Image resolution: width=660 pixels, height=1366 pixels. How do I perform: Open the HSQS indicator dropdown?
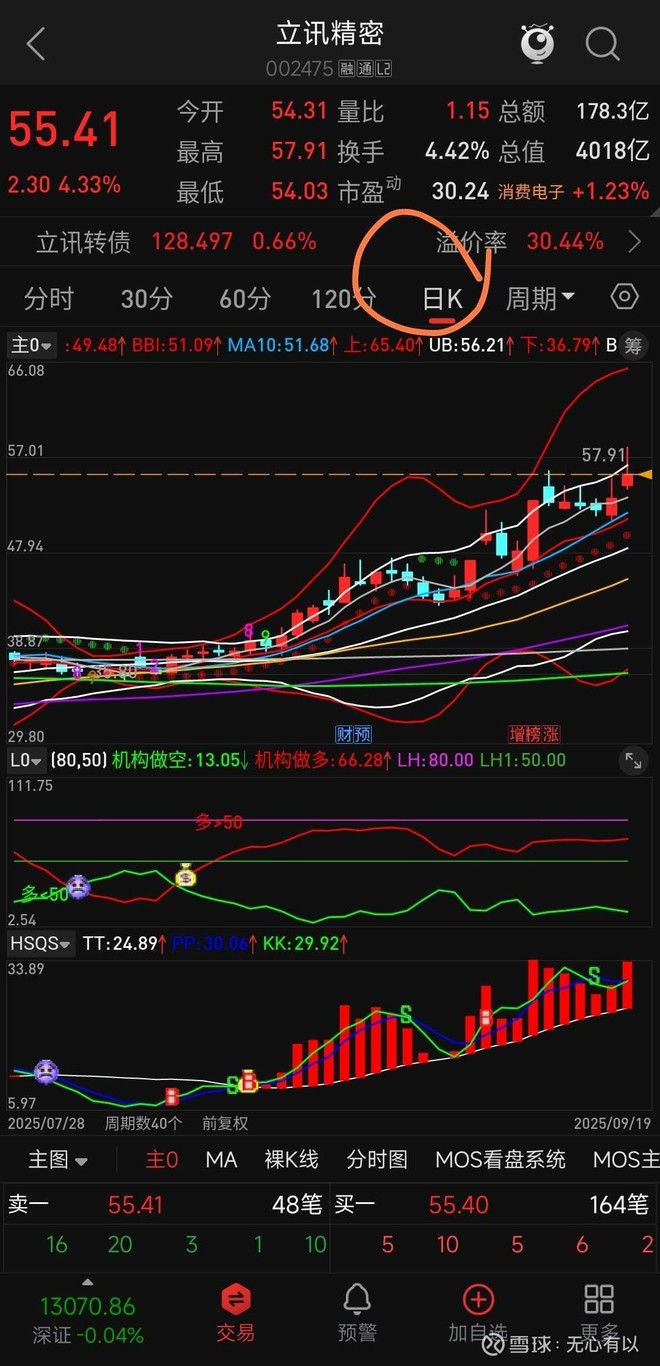41,943
